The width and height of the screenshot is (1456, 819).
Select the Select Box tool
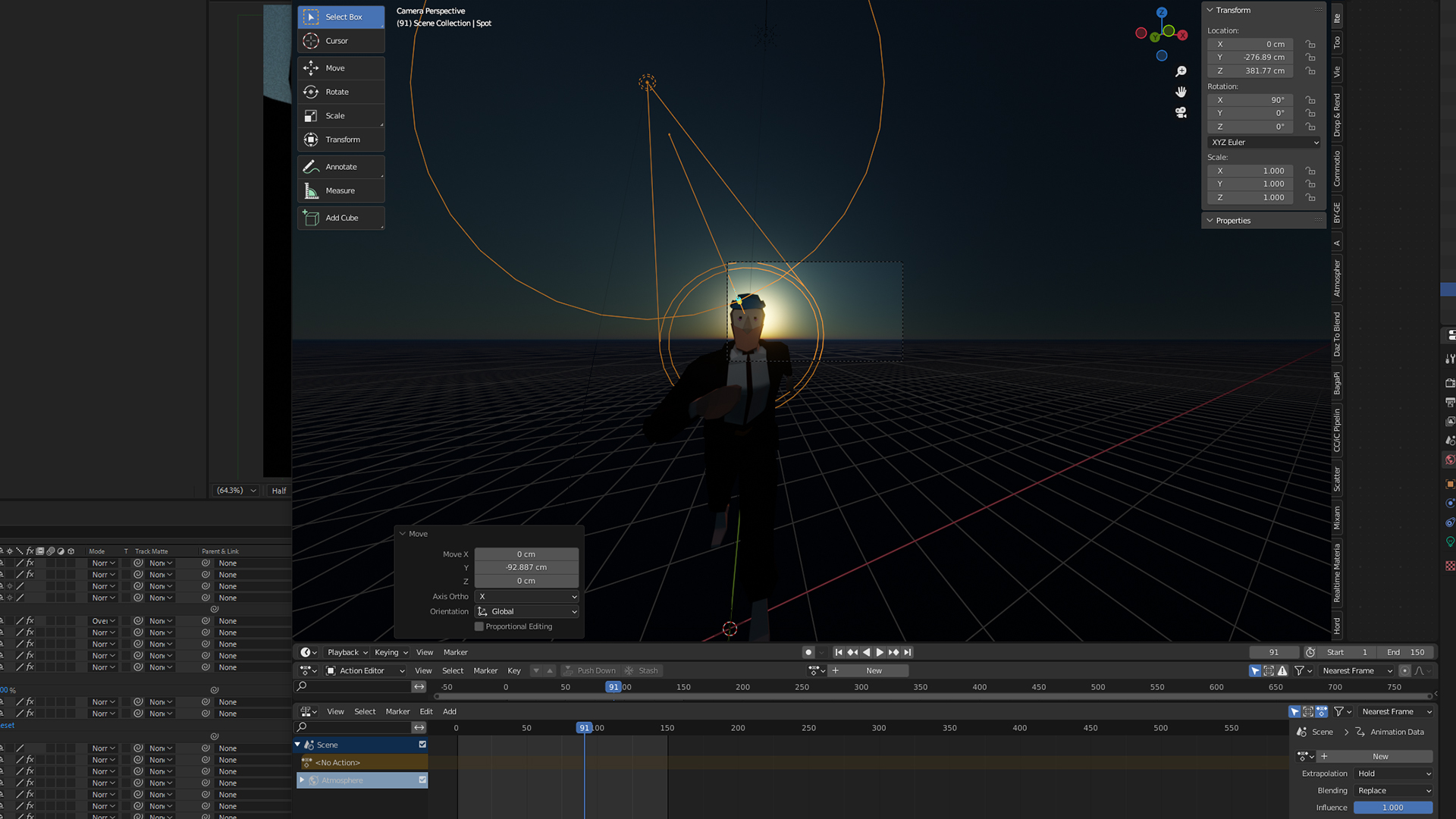point(341,17)
